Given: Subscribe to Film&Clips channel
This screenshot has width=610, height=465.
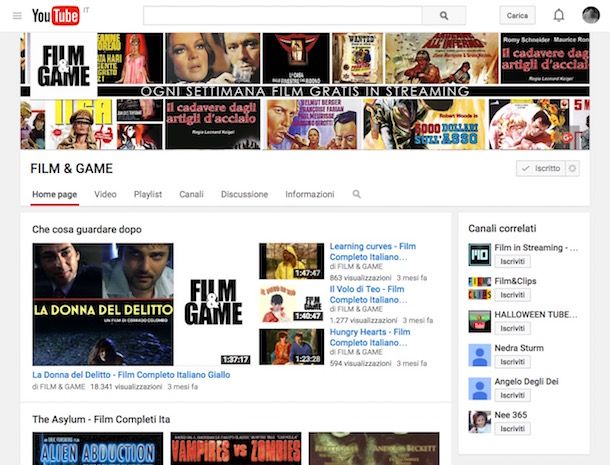Looking at the screenshot, I should (x=512, y=295).
